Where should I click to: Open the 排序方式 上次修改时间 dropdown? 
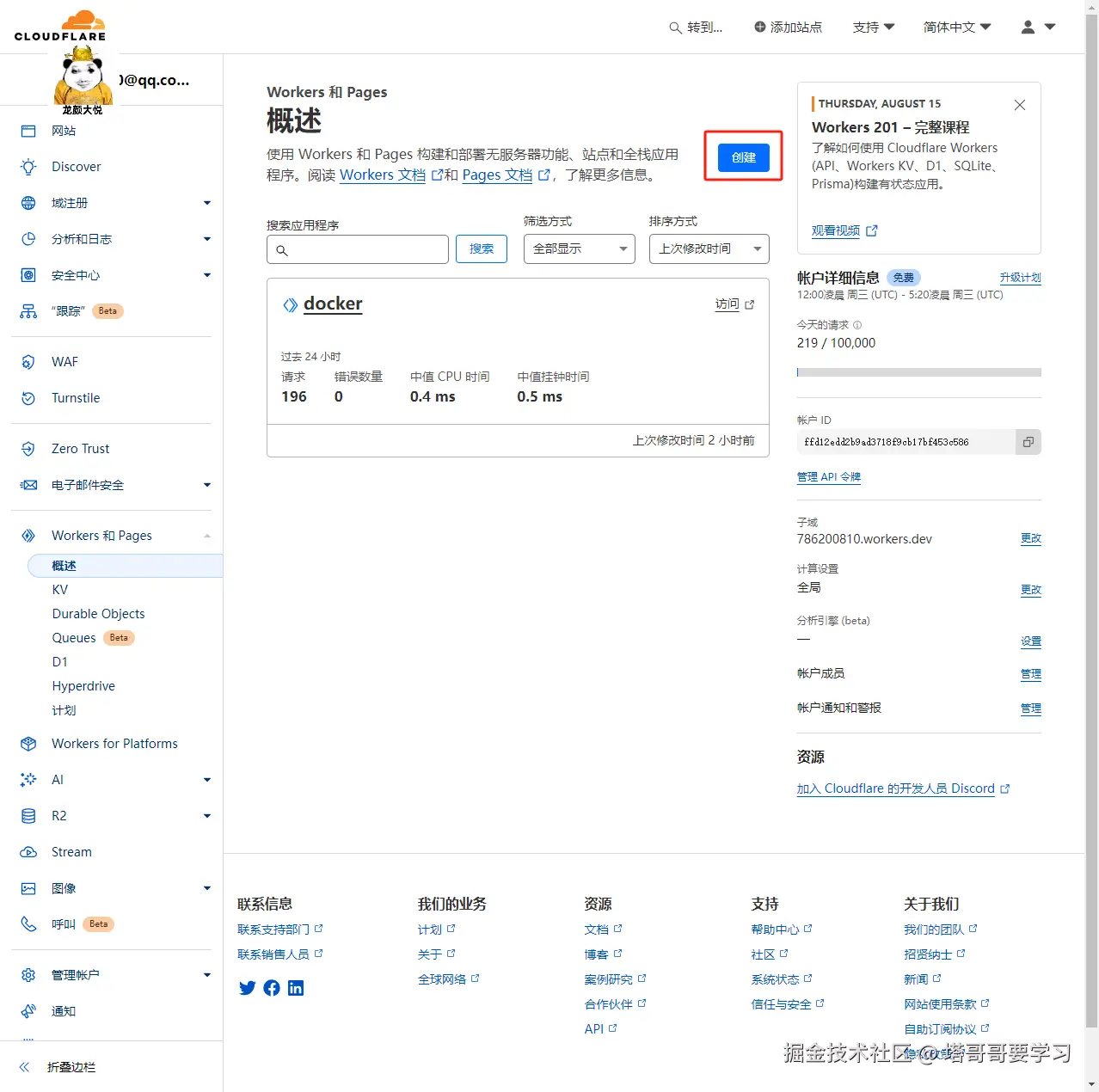709,248
